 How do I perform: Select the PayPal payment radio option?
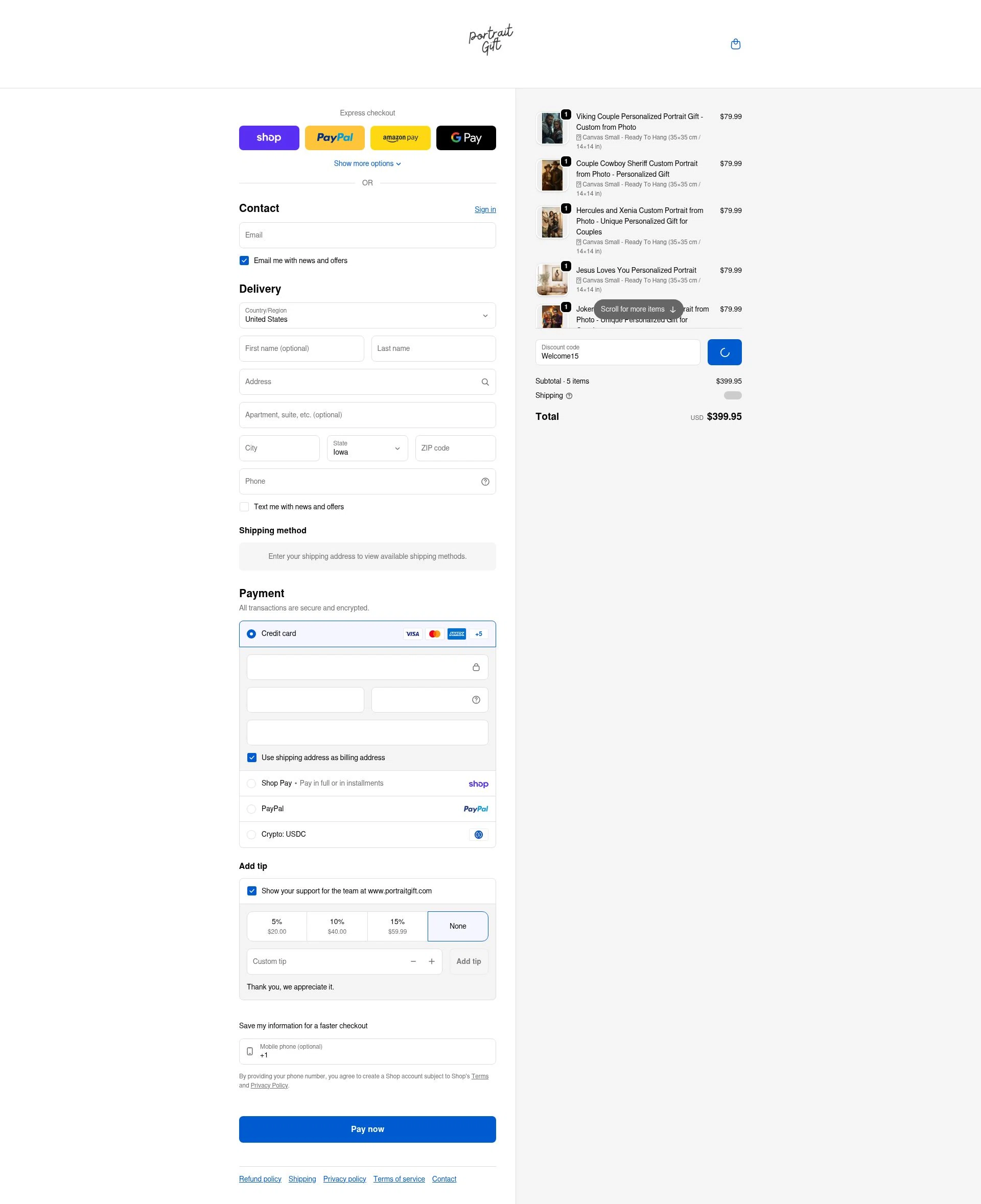[x=251, y=809]
